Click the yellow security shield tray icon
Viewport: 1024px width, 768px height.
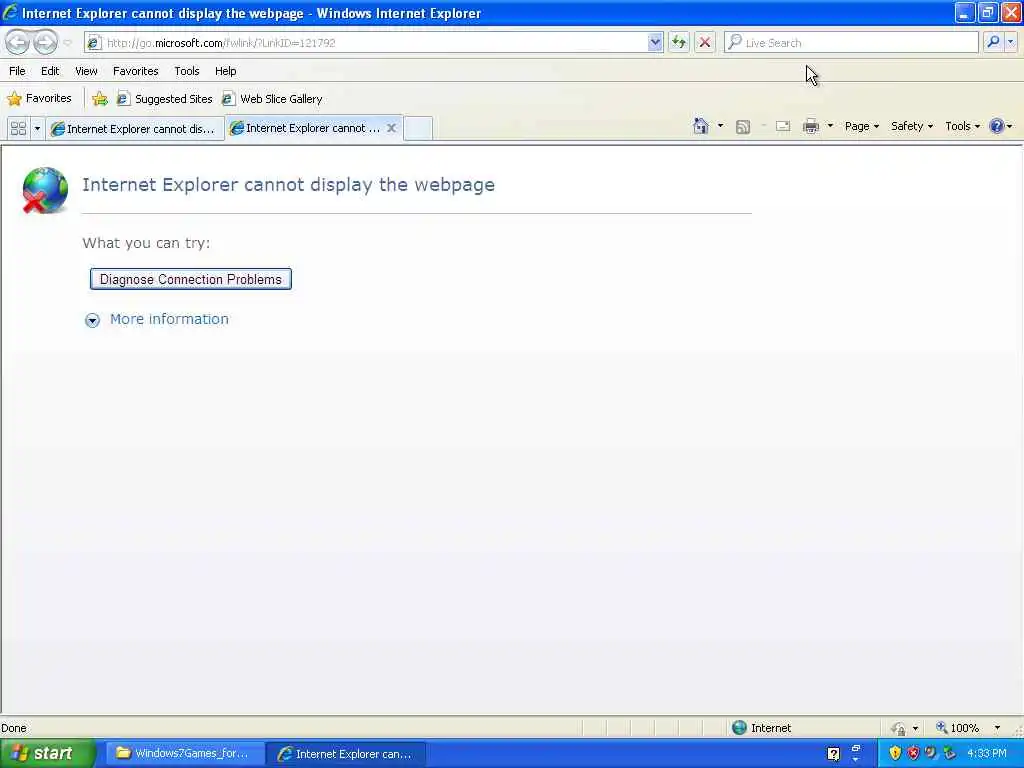(x=895, y=754)
